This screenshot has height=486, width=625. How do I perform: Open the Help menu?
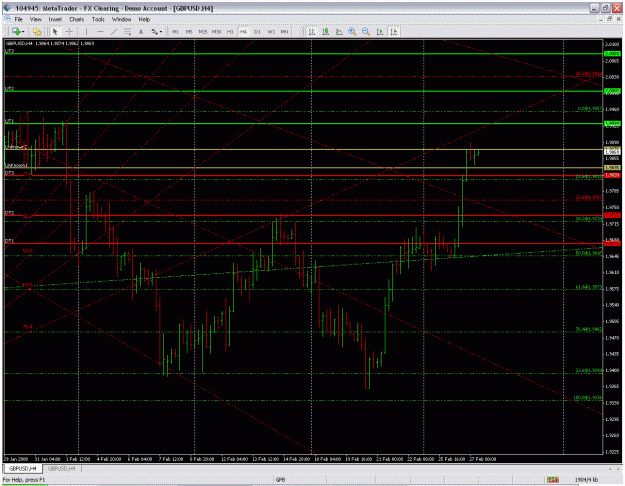144,19
